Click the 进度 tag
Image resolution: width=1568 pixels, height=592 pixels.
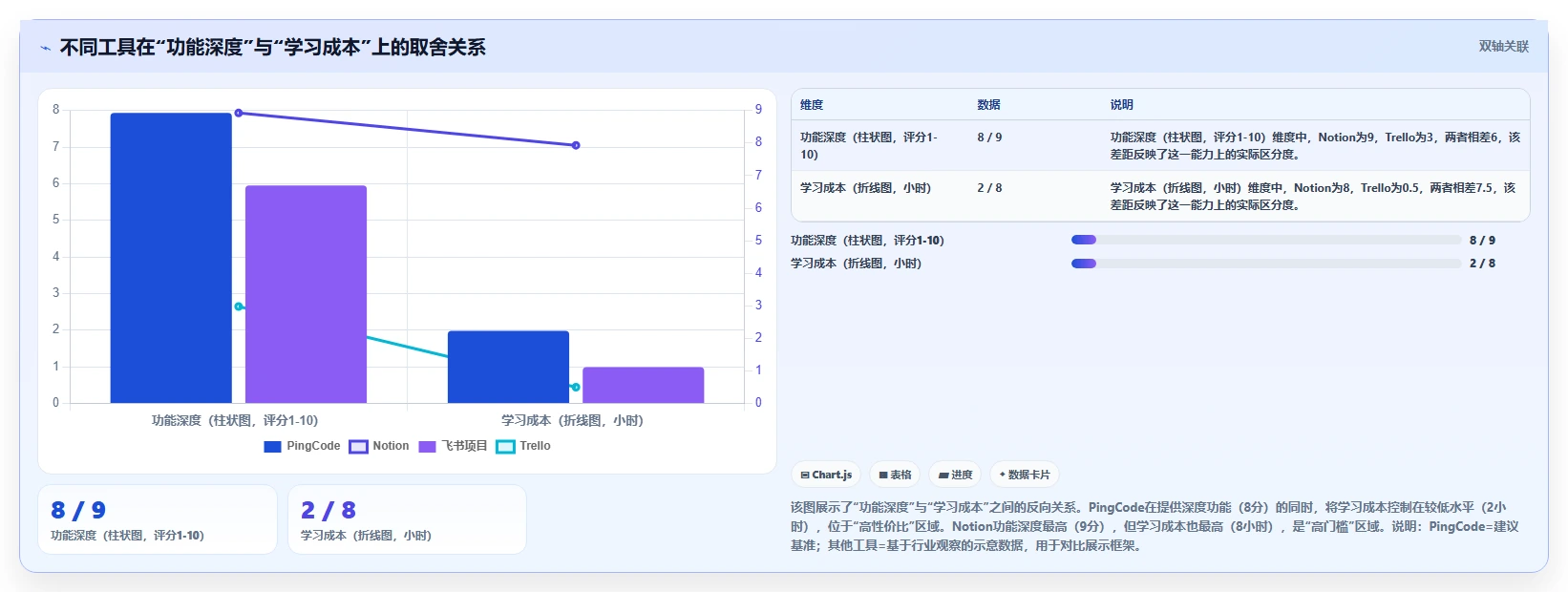tap(955, 475)
